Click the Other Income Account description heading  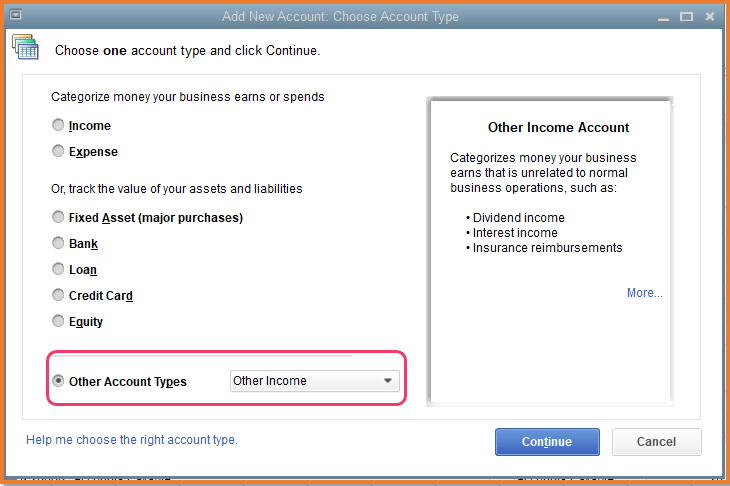coord(558,127)
